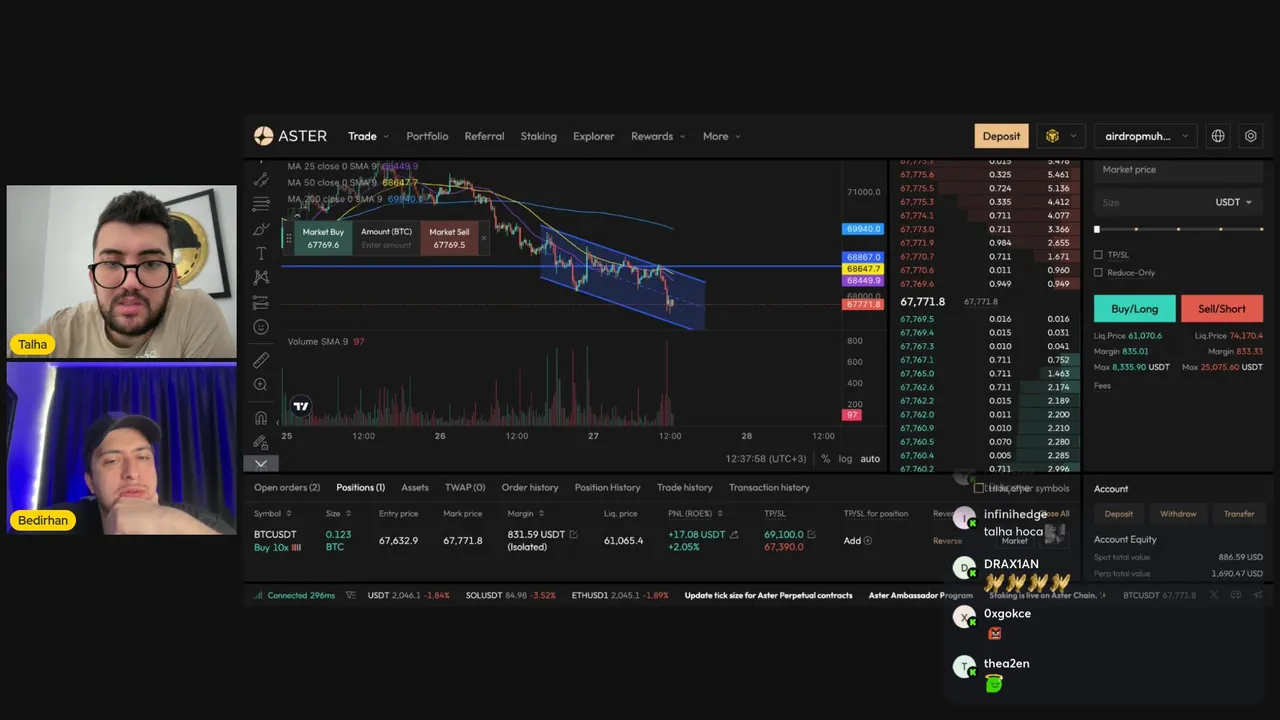Close the floating quick order panel
1280x720 pixels.
tap(484, 238)
